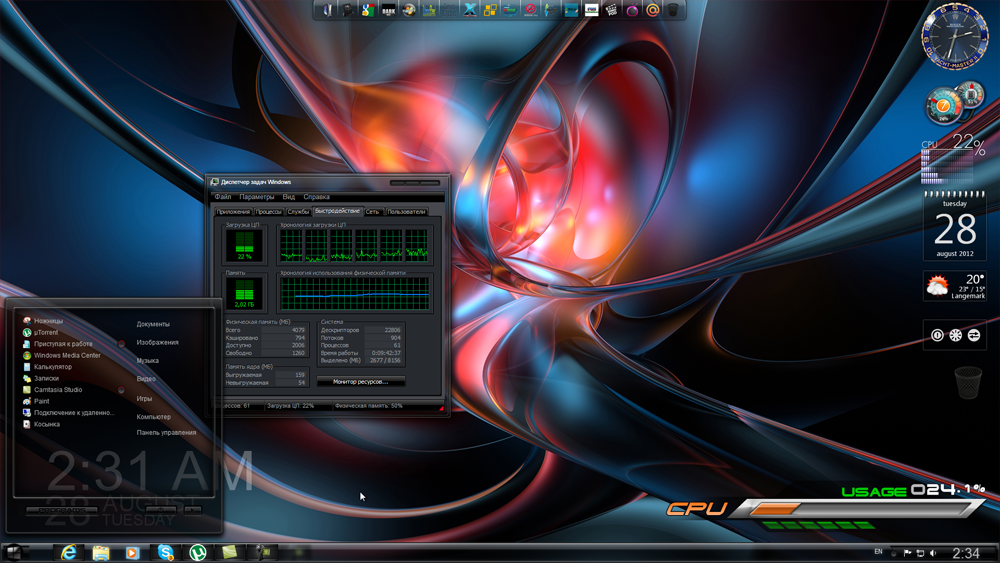Switch to the Приложения tab
This screenshot has width=1000, height=563.
(233, 212)
